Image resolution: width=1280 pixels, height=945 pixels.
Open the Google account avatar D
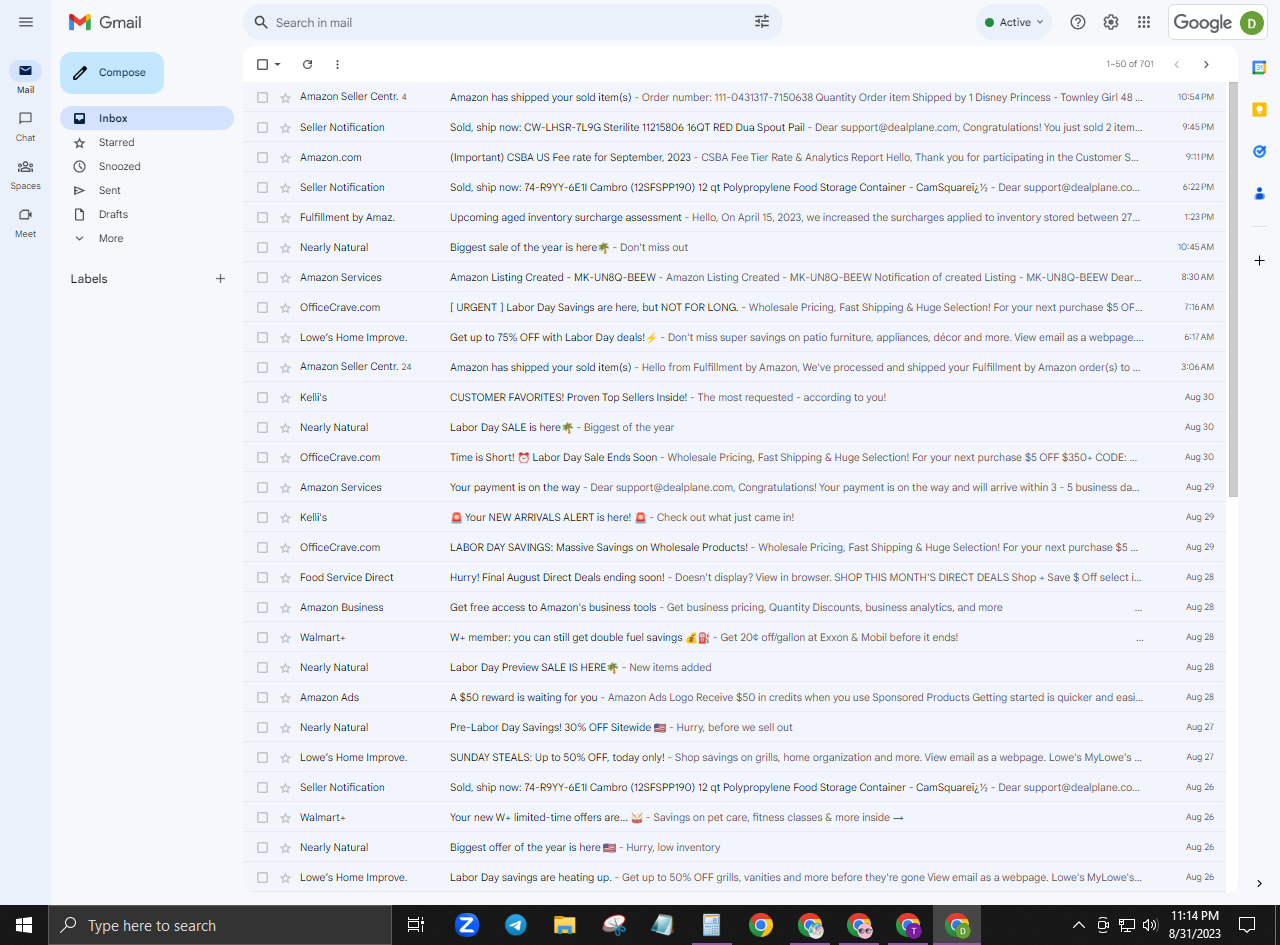1252,23
